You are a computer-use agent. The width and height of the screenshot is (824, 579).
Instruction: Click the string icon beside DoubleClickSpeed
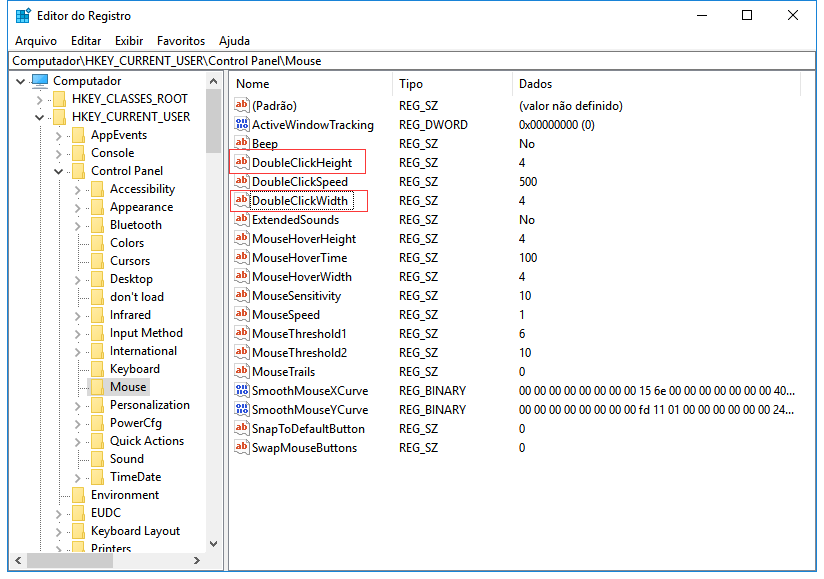point(241,182)
